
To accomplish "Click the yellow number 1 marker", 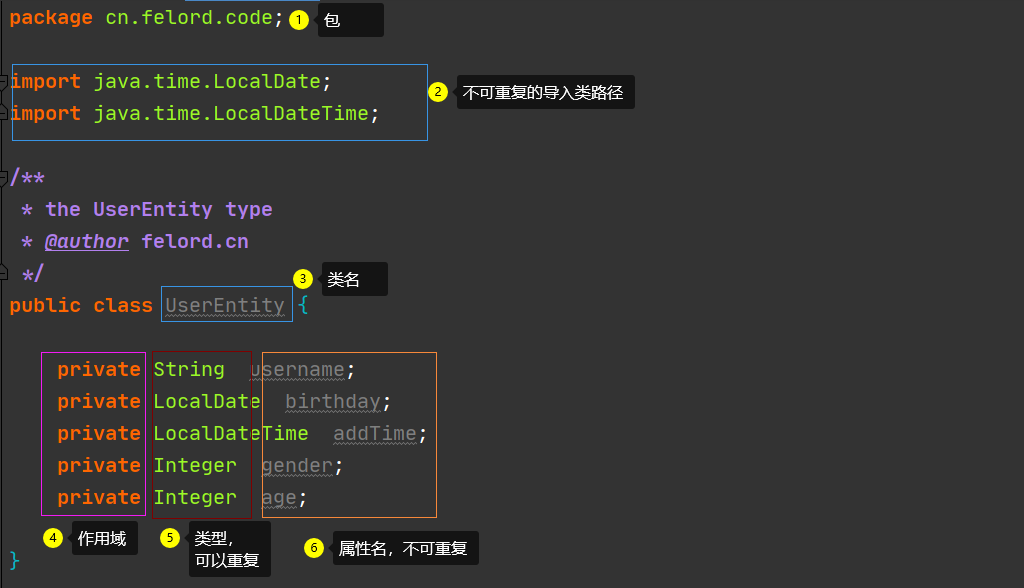I will pyautogui.click(x=299, y=19).
